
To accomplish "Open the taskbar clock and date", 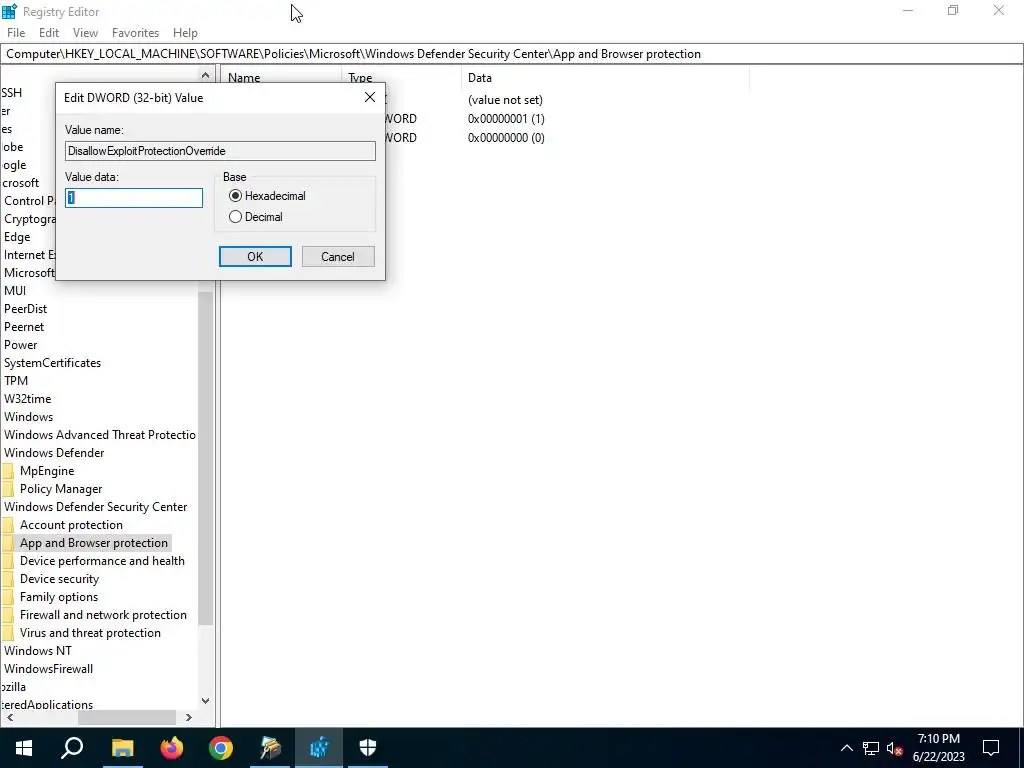I will tap(938, 748).
